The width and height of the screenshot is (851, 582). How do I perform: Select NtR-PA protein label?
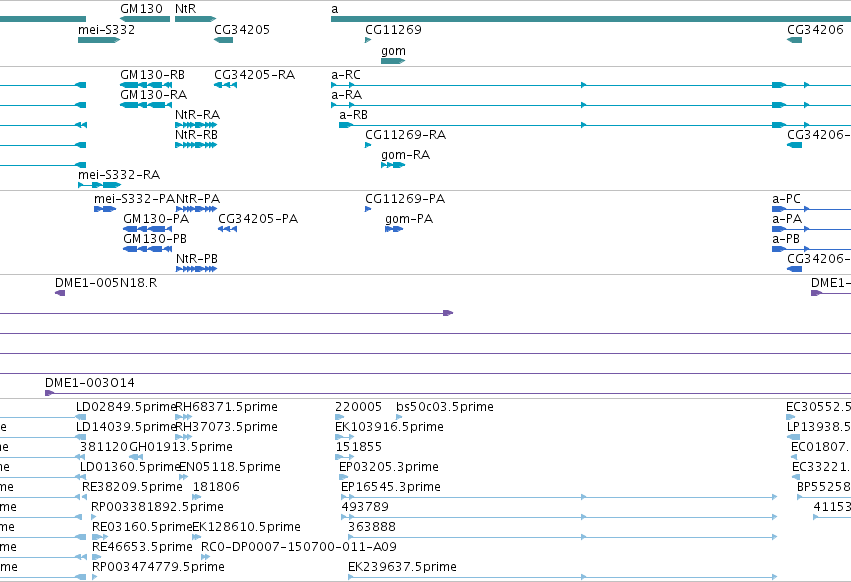pos(198,199)
